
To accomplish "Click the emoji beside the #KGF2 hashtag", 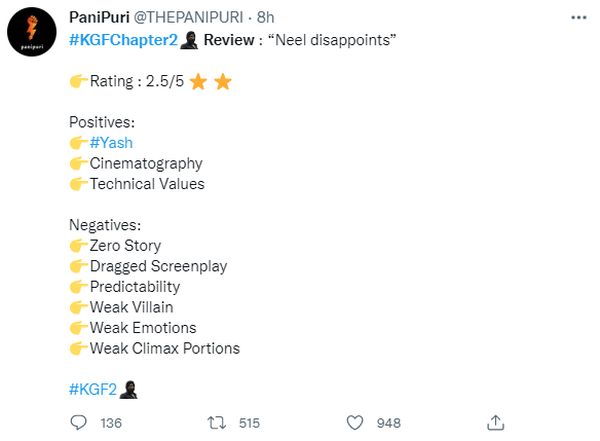I will pos(128,390).
